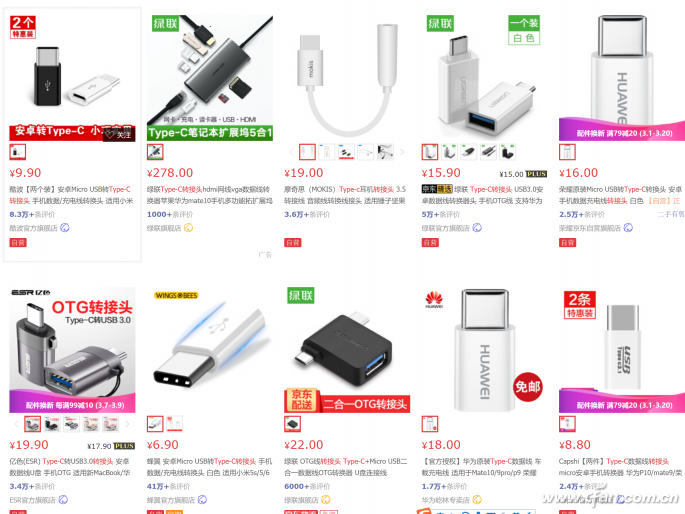Select second thumbnail under ¥6.90 蜂翼 adapter
This screenshot has width=685, height=514.
pos(175,424)
